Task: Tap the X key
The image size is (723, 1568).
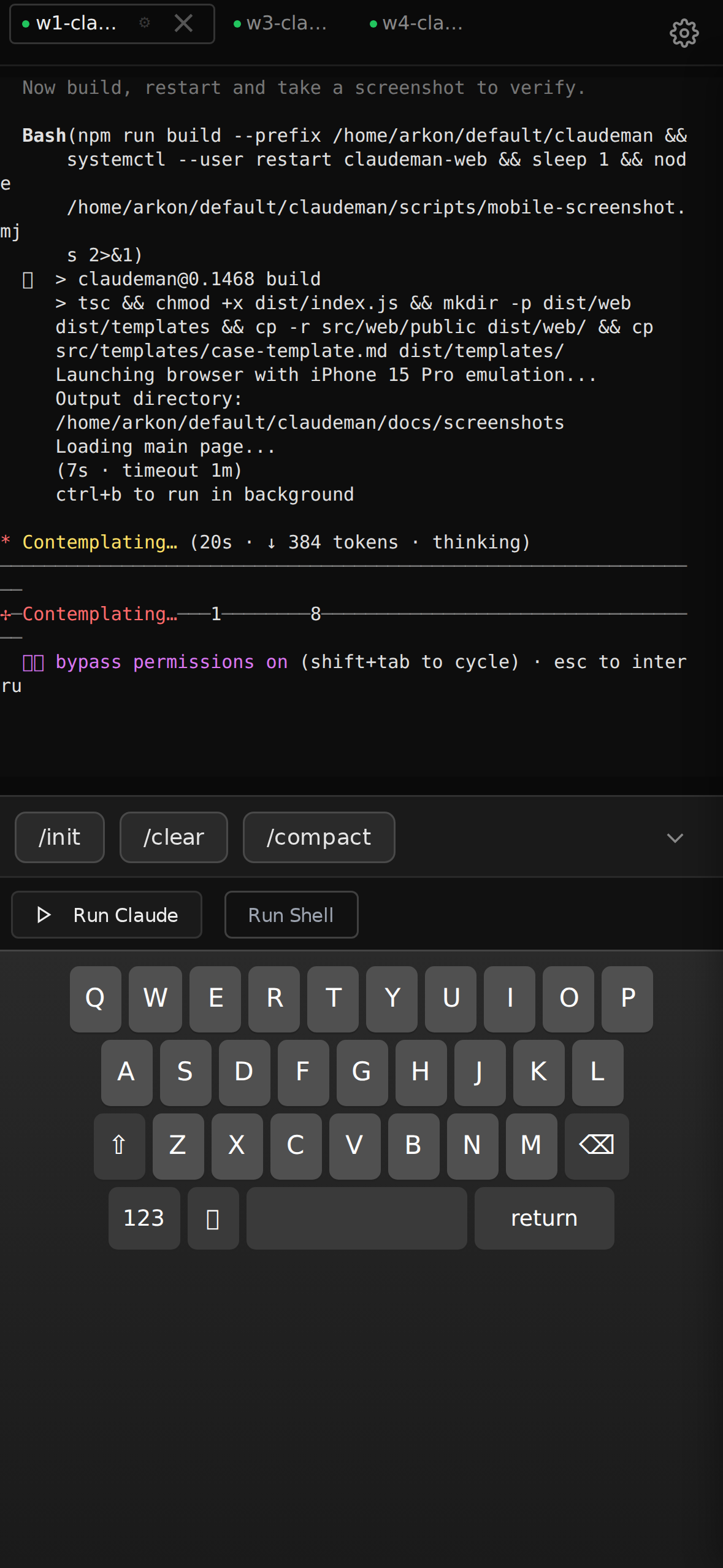Action: click(x=237, y=1145)
